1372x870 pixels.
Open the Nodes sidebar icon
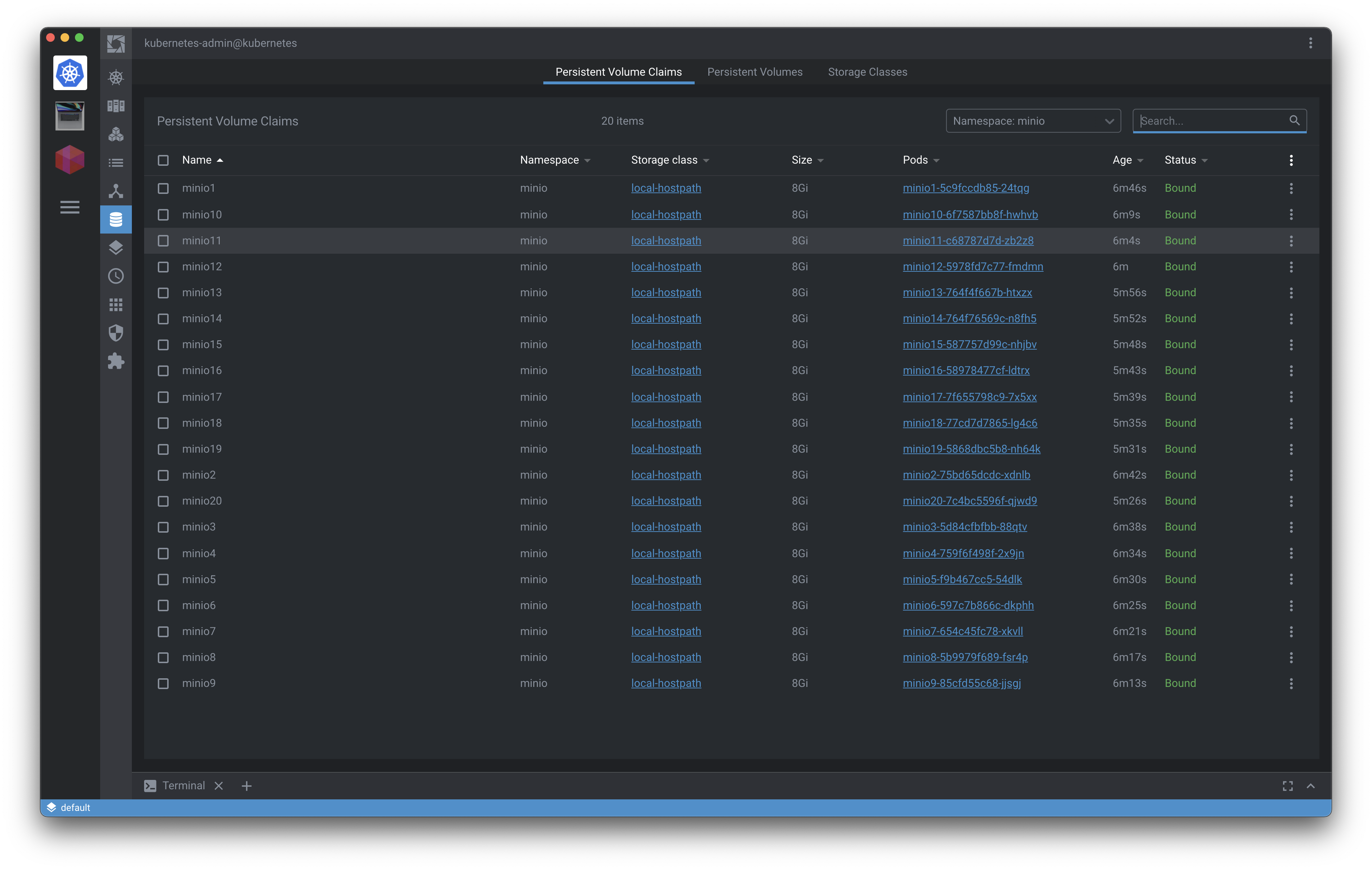tap(116, 106)
